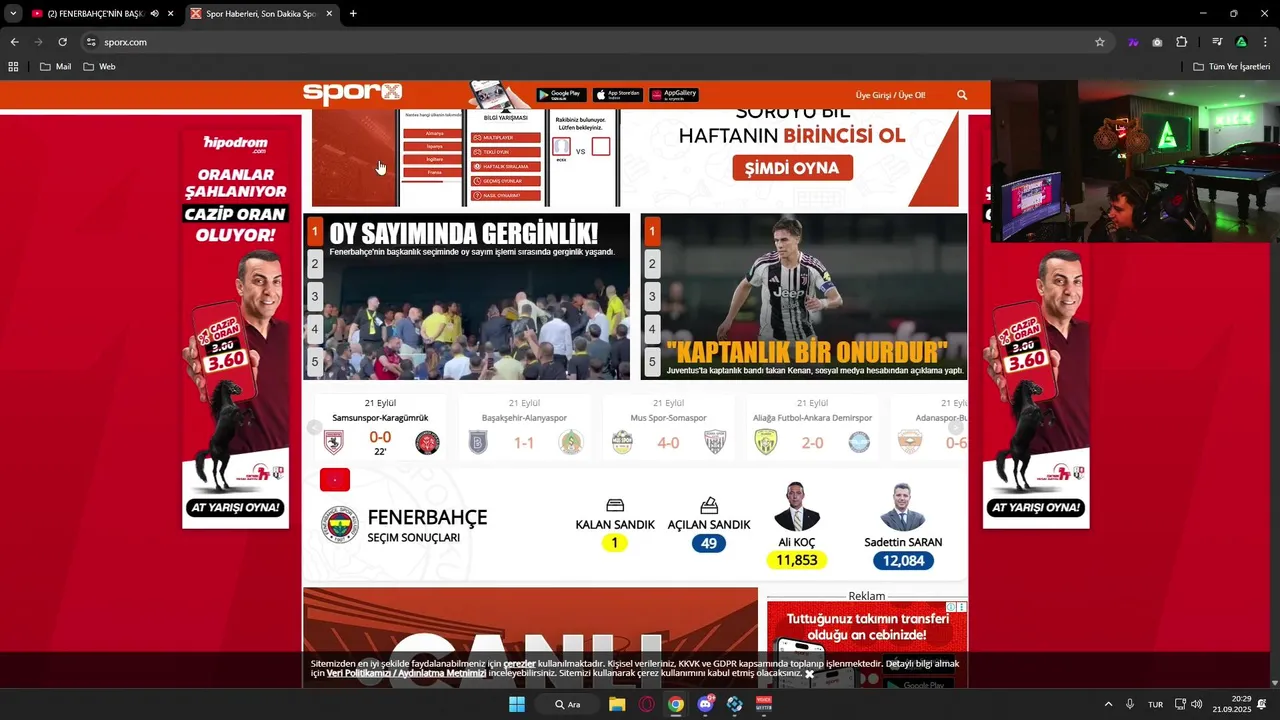Open the green triangle profile icon
The width and height of the screenshot is (1280, 720).
(x=1241, y=42)
